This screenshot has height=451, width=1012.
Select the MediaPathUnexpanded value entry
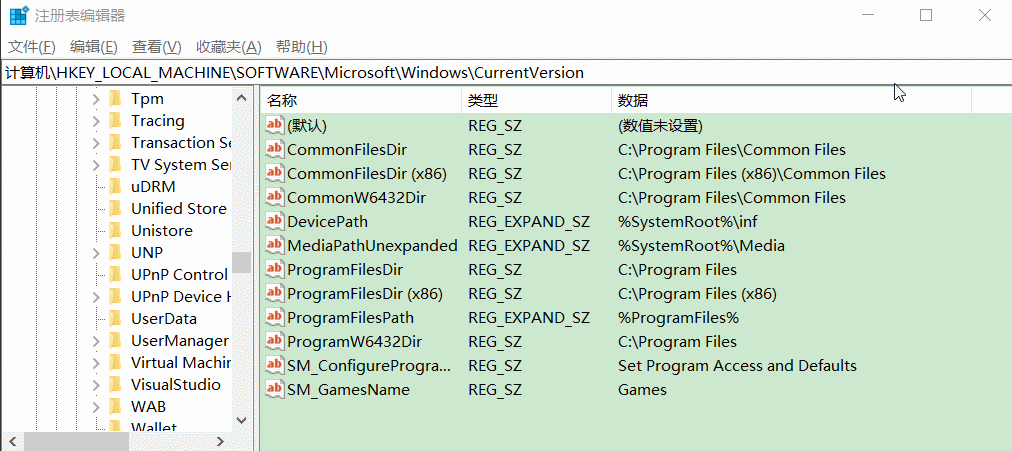(371, 246)
